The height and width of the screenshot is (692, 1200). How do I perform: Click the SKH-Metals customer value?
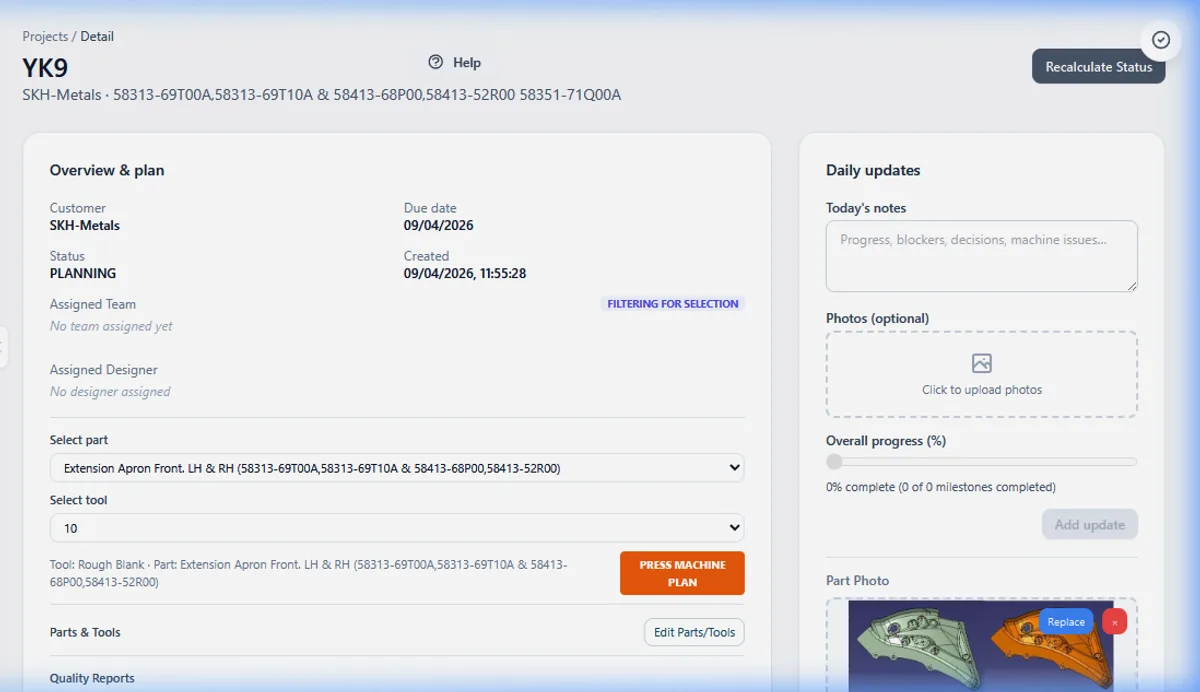(85, 225)
